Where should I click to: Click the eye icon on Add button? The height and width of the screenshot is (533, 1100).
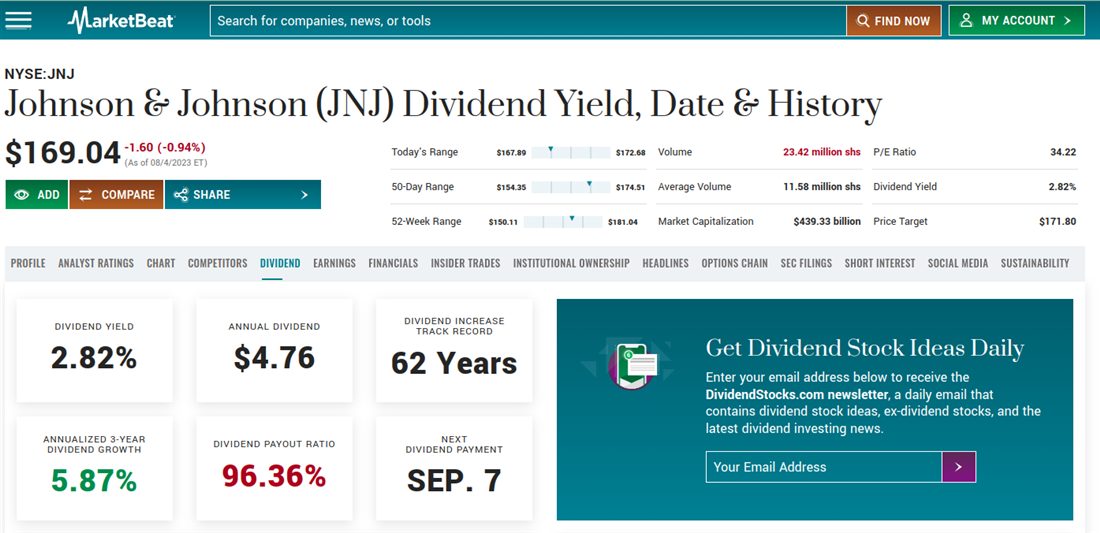[22, 195]
